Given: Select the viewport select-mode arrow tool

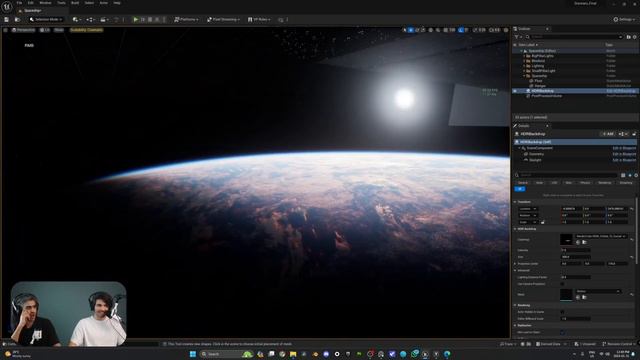Looking at the screenshot, I should click(404, 30).
